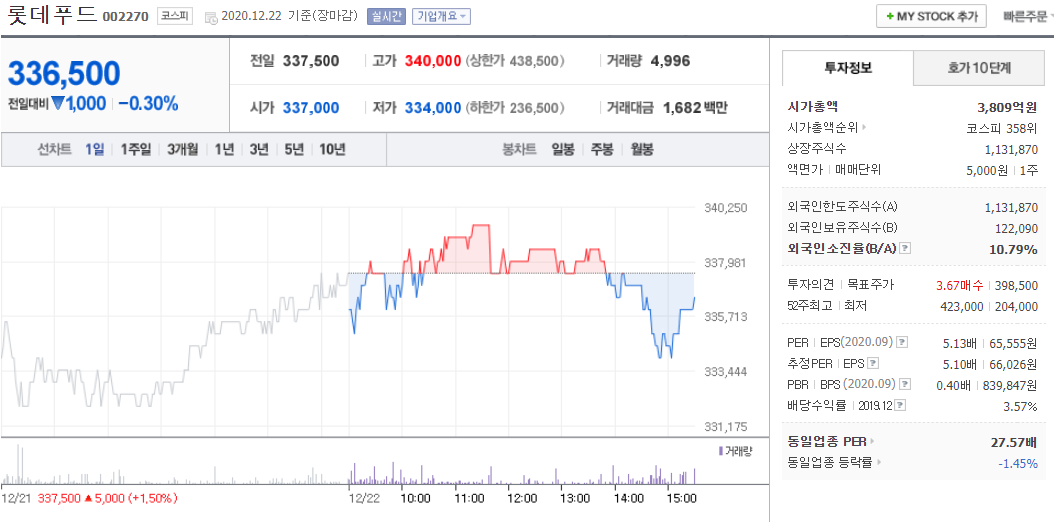The width and height of the screenshot is (1054, 522).
Task: Click the -0.30% change rate
Action: click(149, 103)
